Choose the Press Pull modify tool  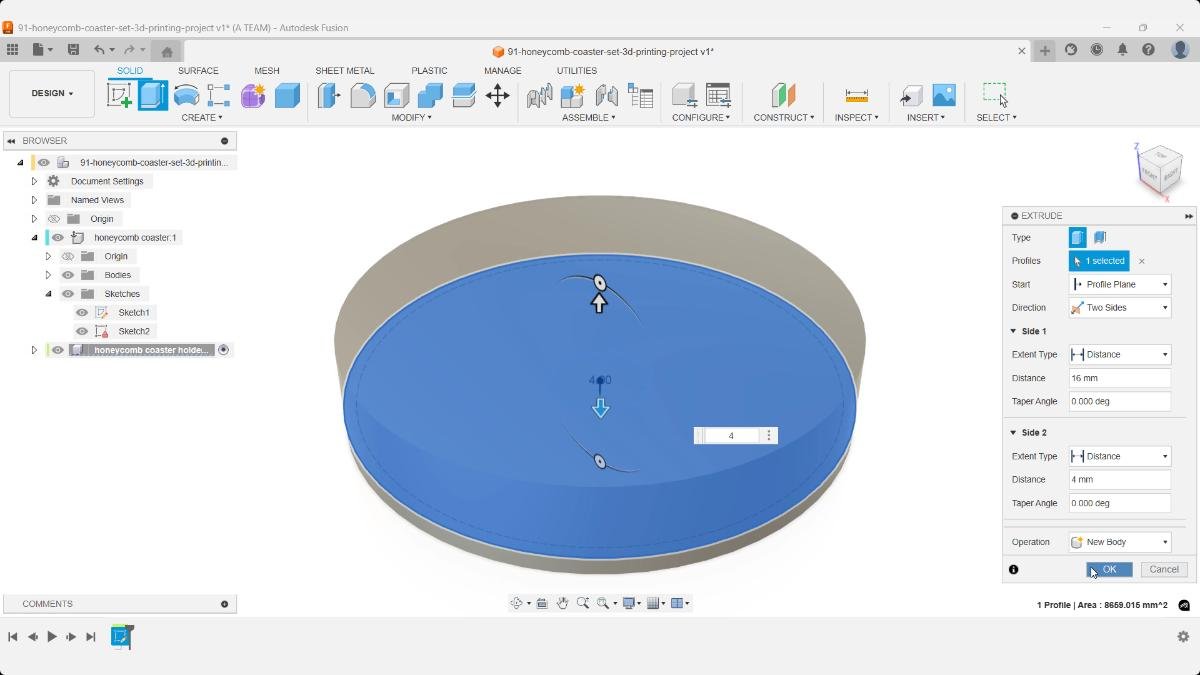(329, 95)
